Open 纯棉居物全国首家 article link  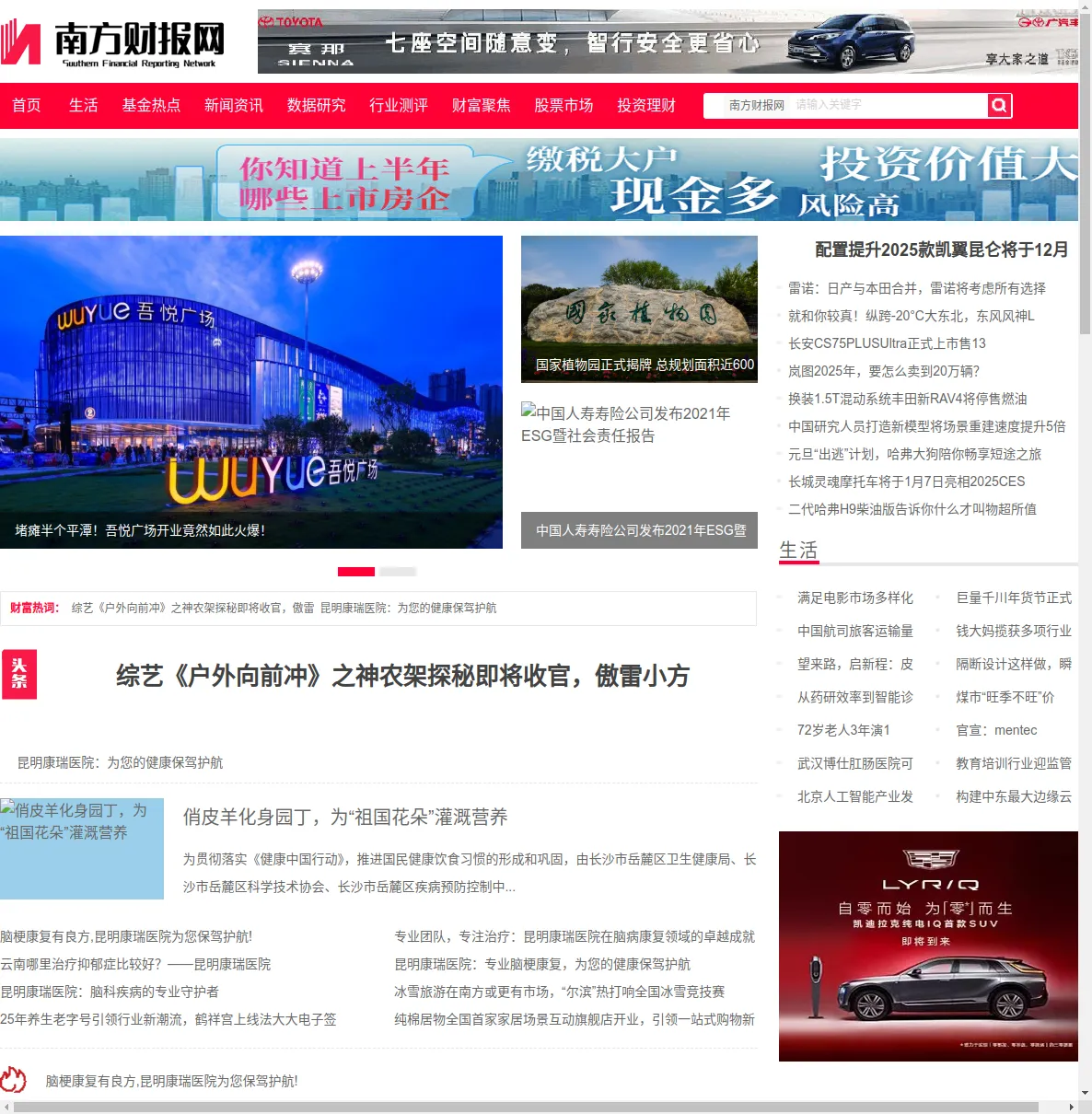click(x=575, y=1019)
